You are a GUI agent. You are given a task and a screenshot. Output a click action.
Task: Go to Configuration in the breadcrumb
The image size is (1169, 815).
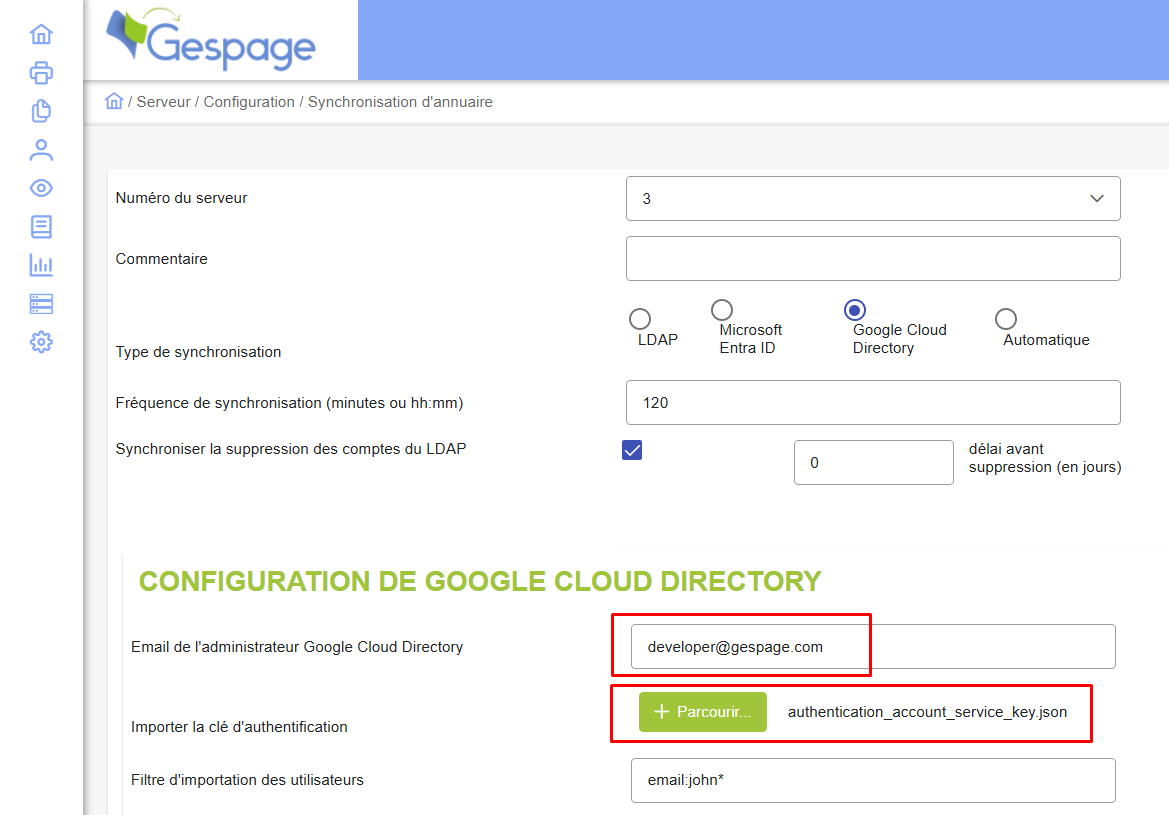pos(249,101)
